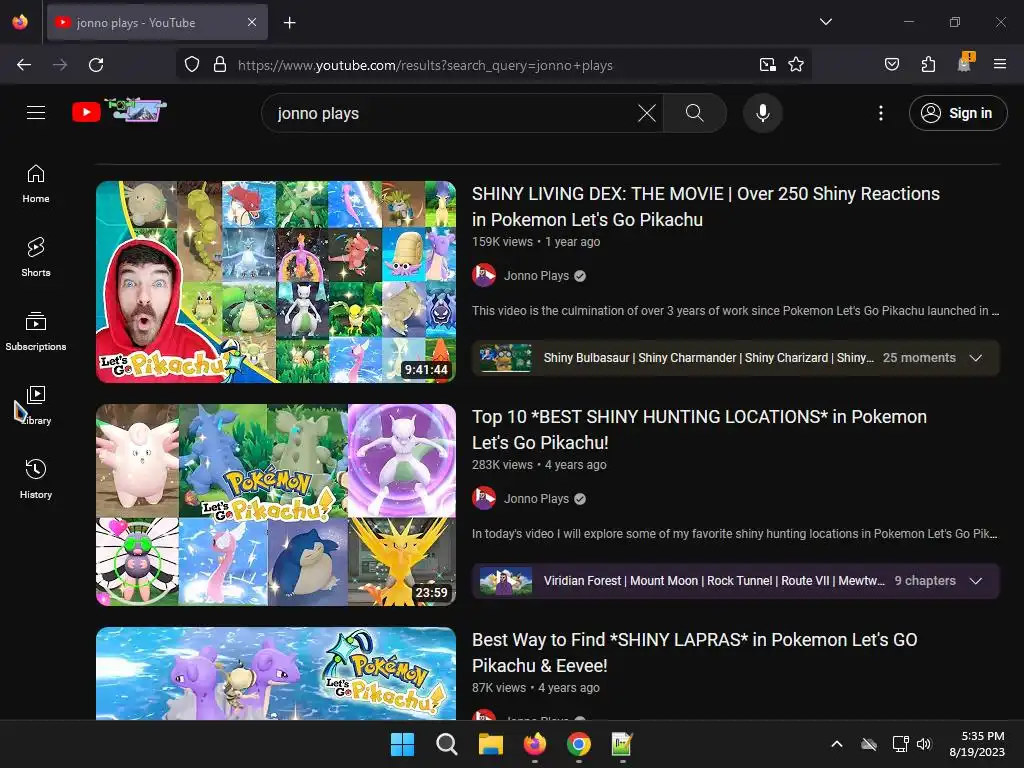Open Subscriptions in the sidebar
Screen dimensions: 1024x768
click(36, 332)
